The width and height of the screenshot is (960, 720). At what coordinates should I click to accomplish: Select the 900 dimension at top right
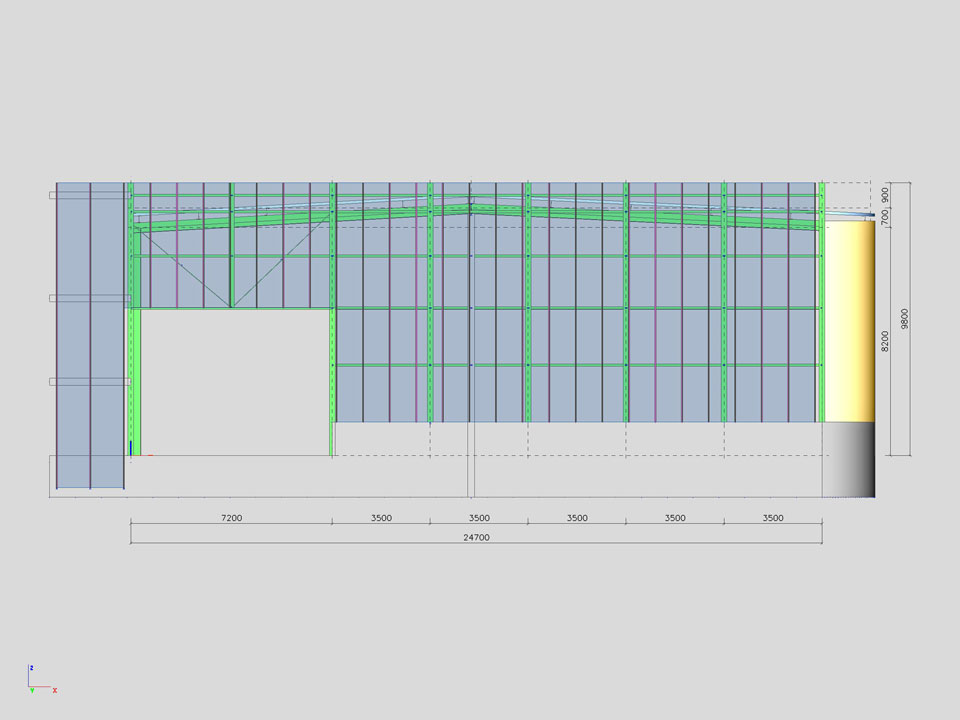(x=884, y=194)
